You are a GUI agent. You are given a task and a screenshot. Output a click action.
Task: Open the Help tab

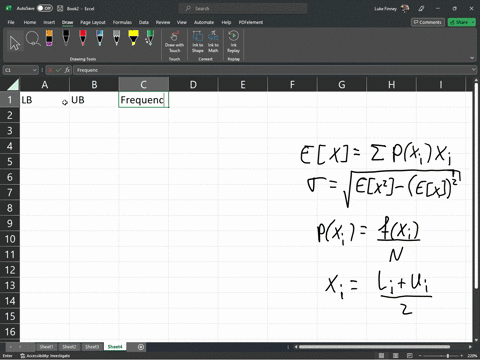[x=226, y=22]
